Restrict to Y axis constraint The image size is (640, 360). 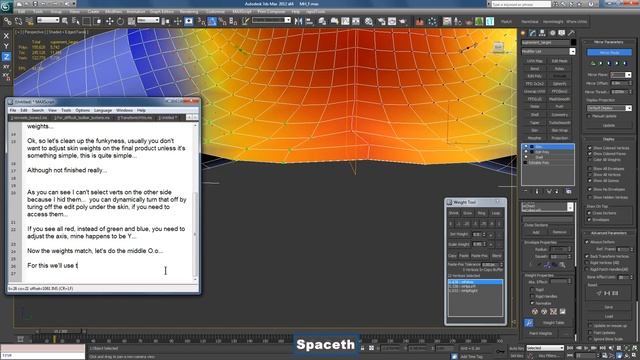6,46
